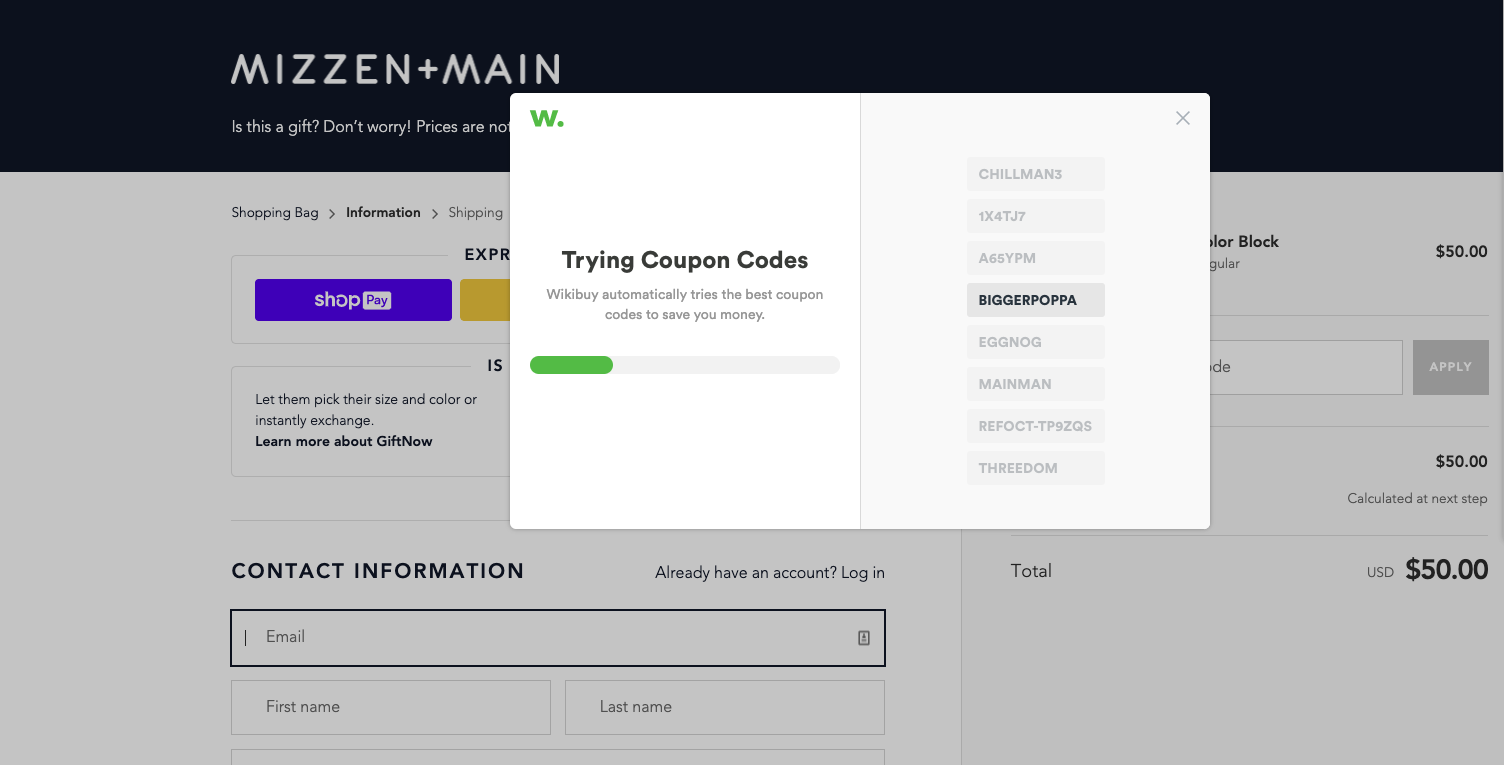Click the discount code input field
Image resolution: width=1504 pixels, height=765 pixels.
click(x=1306, y=367)
